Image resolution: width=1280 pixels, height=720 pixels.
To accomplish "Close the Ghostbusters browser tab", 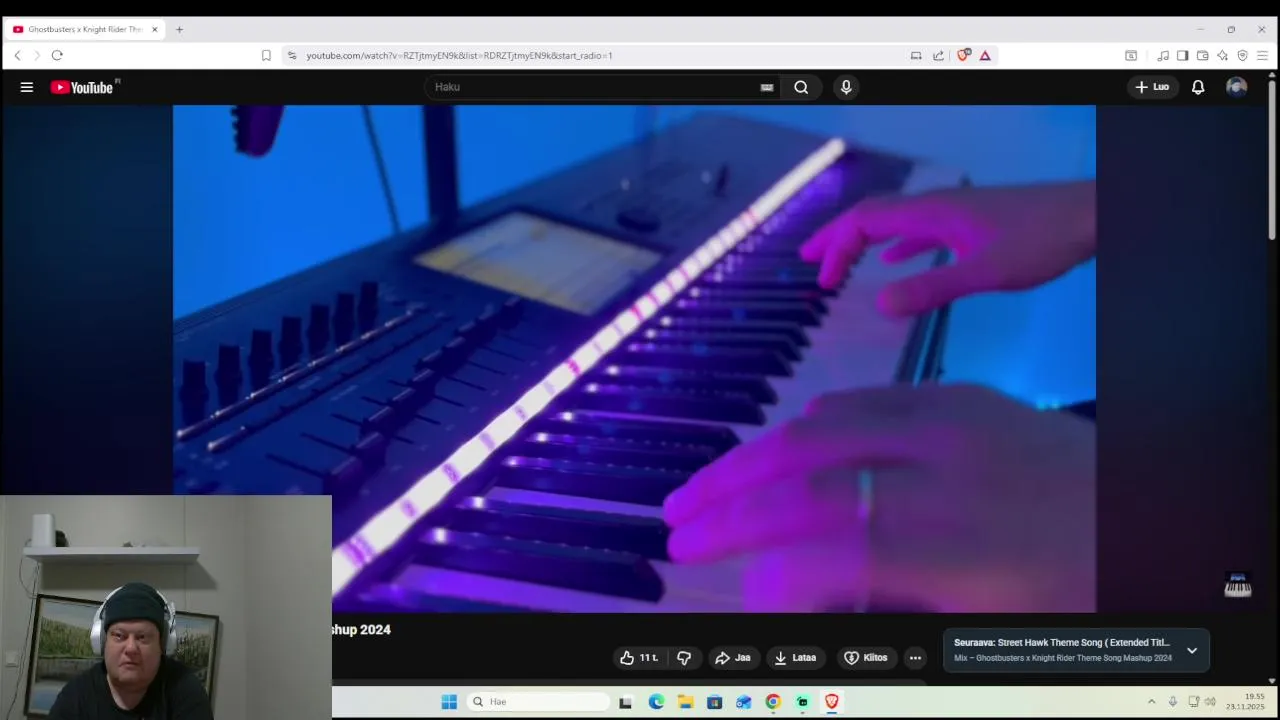I will [x=155, y=29].
